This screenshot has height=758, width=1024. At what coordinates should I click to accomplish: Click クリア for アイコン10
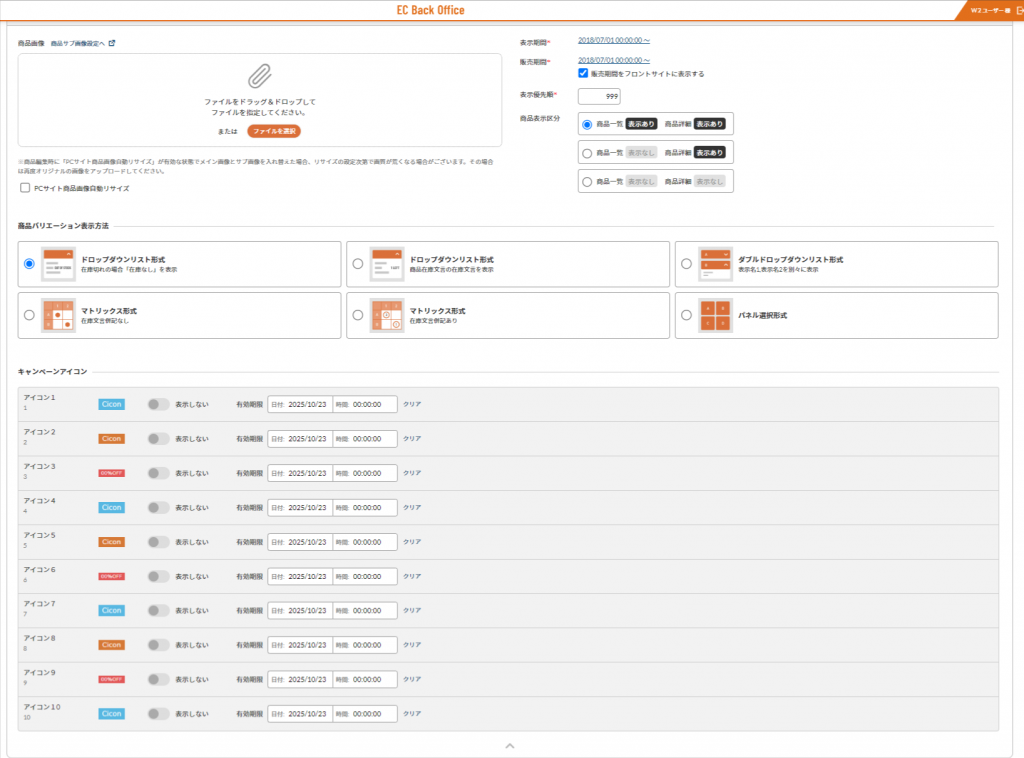(412, 714)
